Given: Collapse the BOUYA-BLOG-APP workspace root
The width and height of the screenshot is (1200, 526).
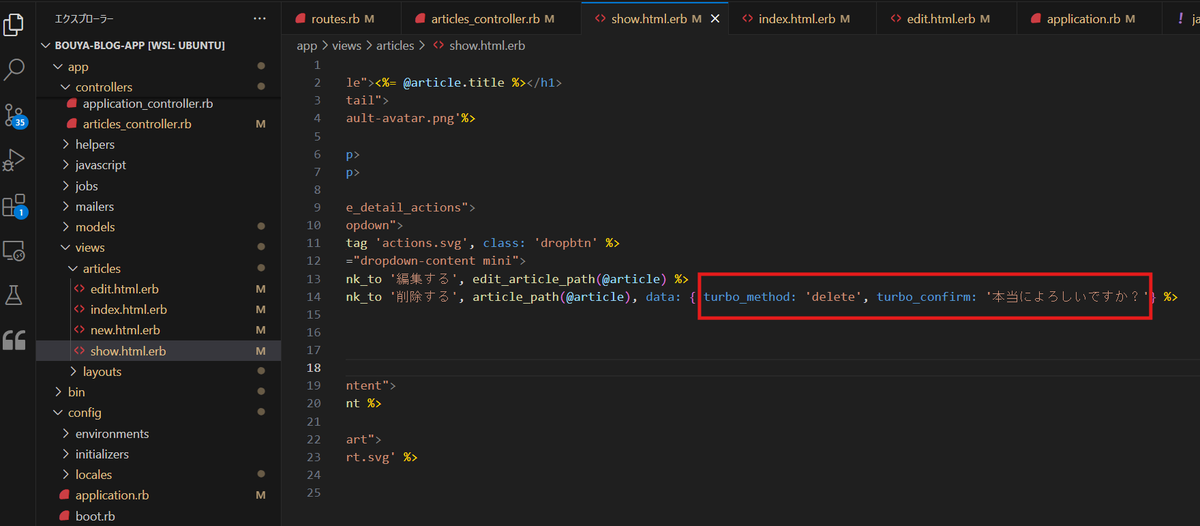Looking at the screenshot, I should (x=44, y=46).
